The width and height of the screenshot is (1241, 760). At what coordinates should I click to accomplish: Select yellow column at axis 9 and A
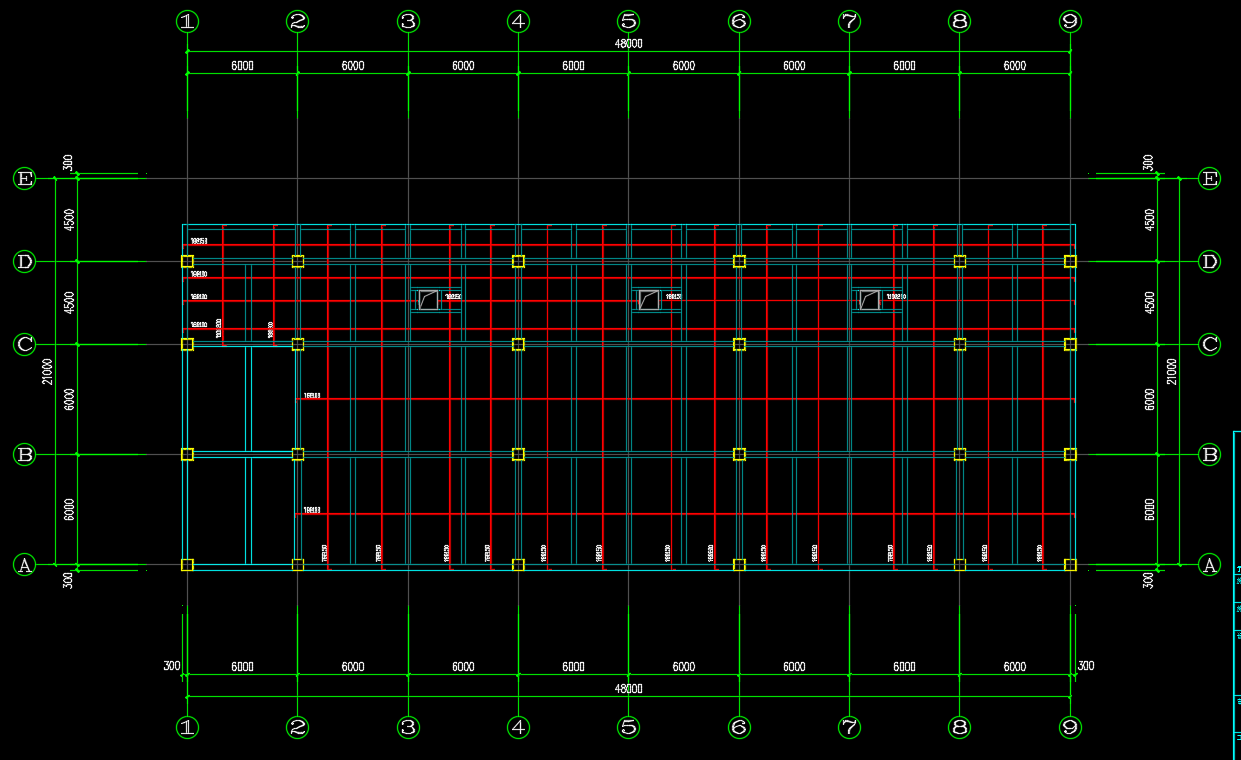pyautogui.click(x=1070, y=565)
